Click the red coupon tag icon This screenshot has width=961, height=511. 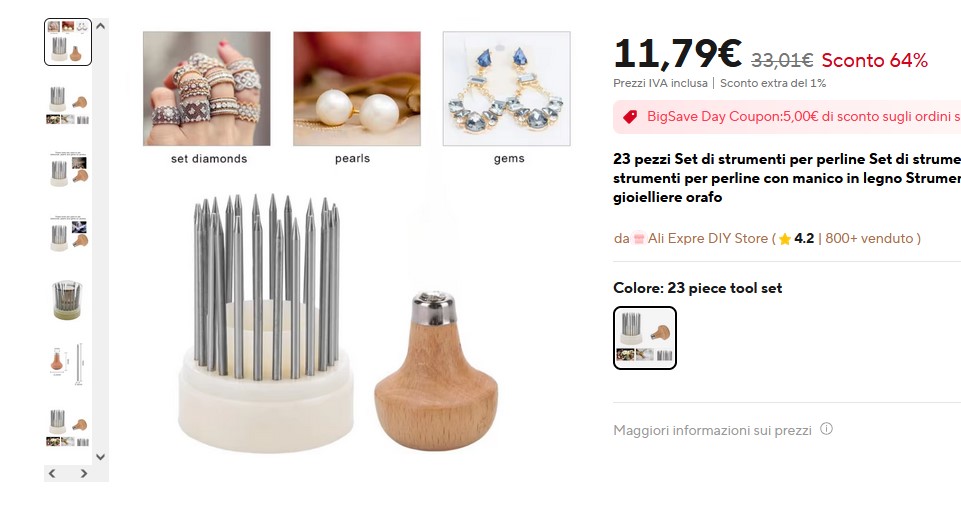tap(630, 116)
